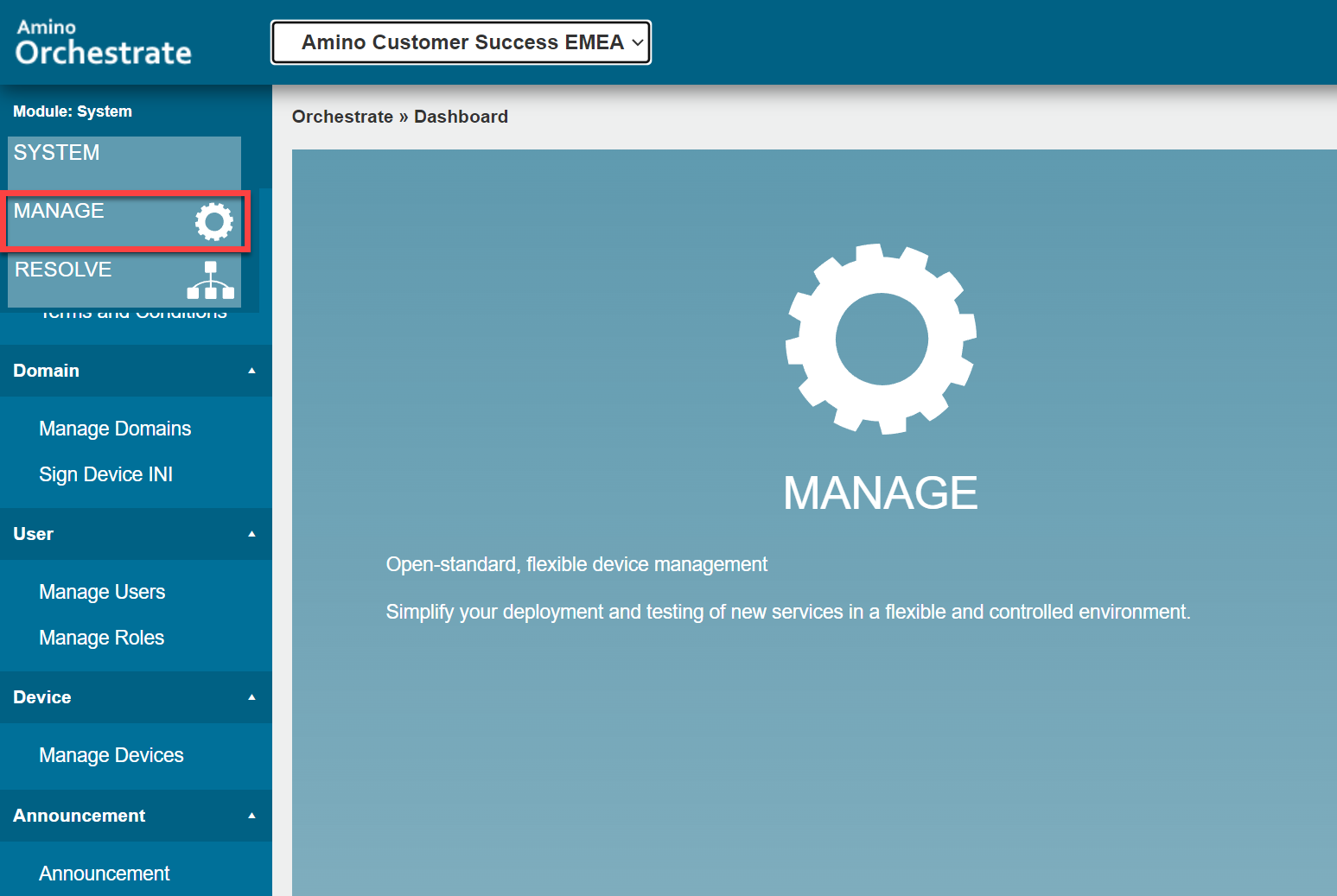Open Manage Domains page
Screen dimensions: 1337x896
click(x=115, y=429)
